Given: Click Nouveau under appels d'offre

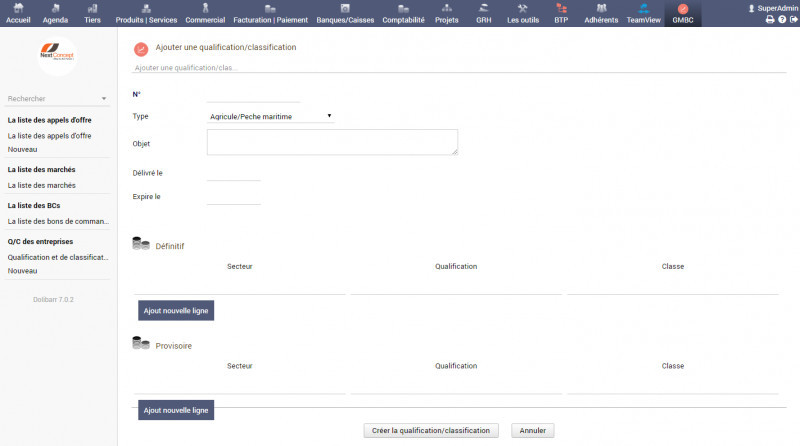Looking at the screenshot, I should pyautogui.click(x=22, y=150).
